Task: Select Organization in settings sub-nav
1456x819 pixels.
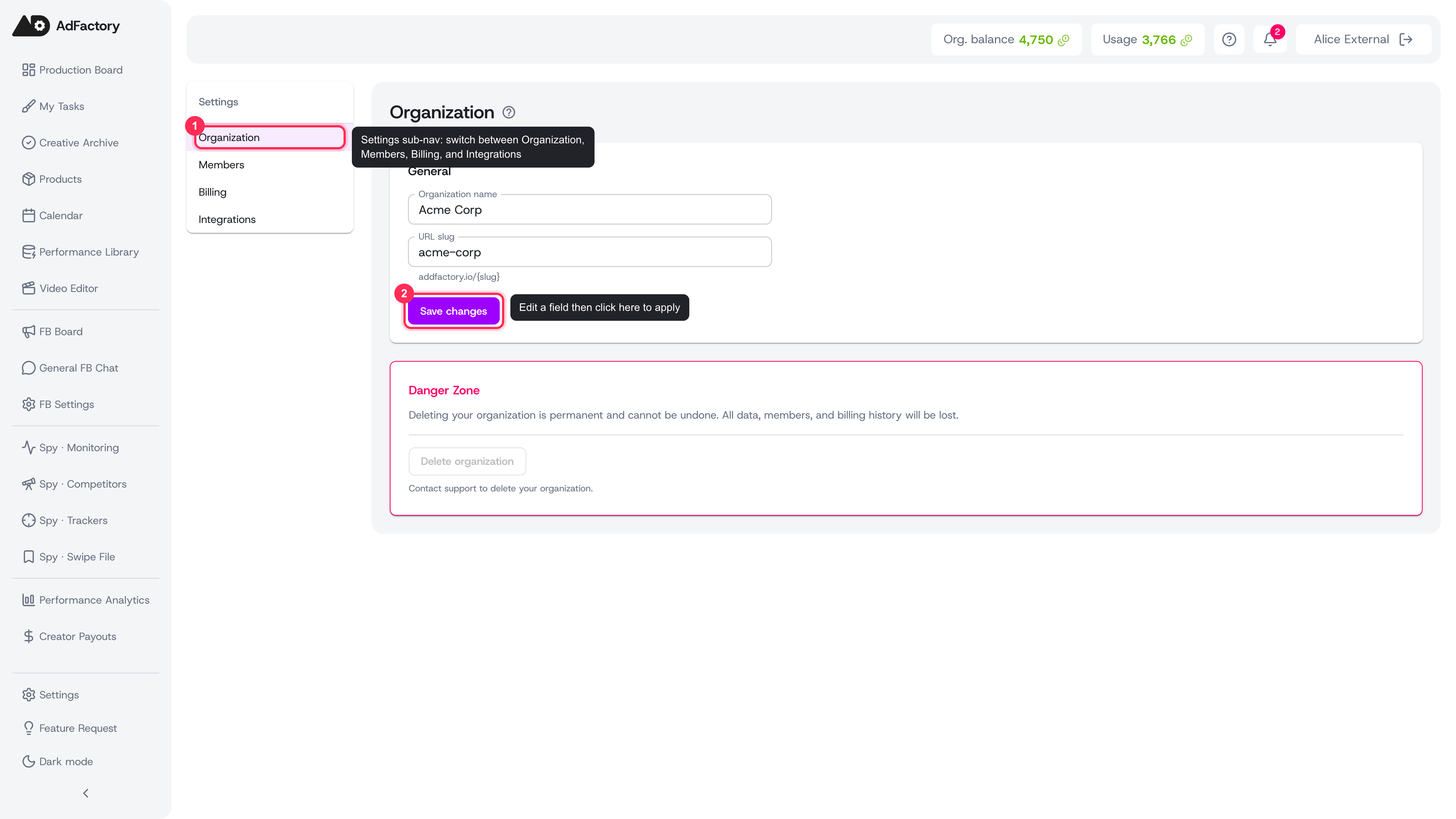Action: click(270, 137)
